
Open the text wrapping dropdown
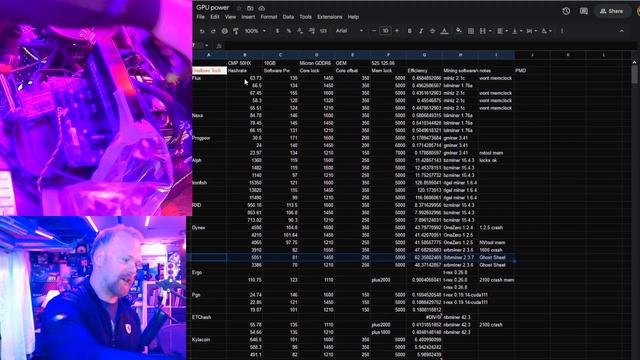531,31
